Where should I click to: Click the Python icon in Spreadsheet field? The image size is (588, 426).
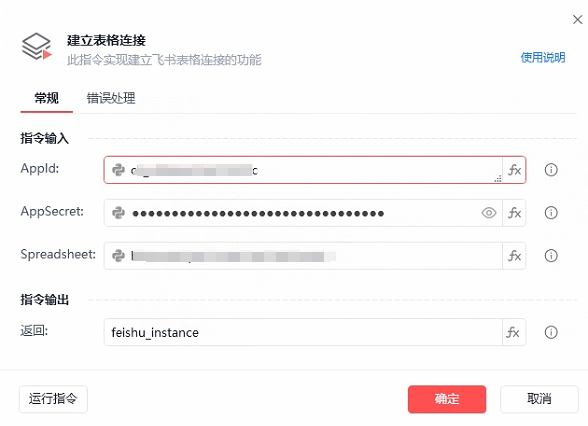click(118, 256)
